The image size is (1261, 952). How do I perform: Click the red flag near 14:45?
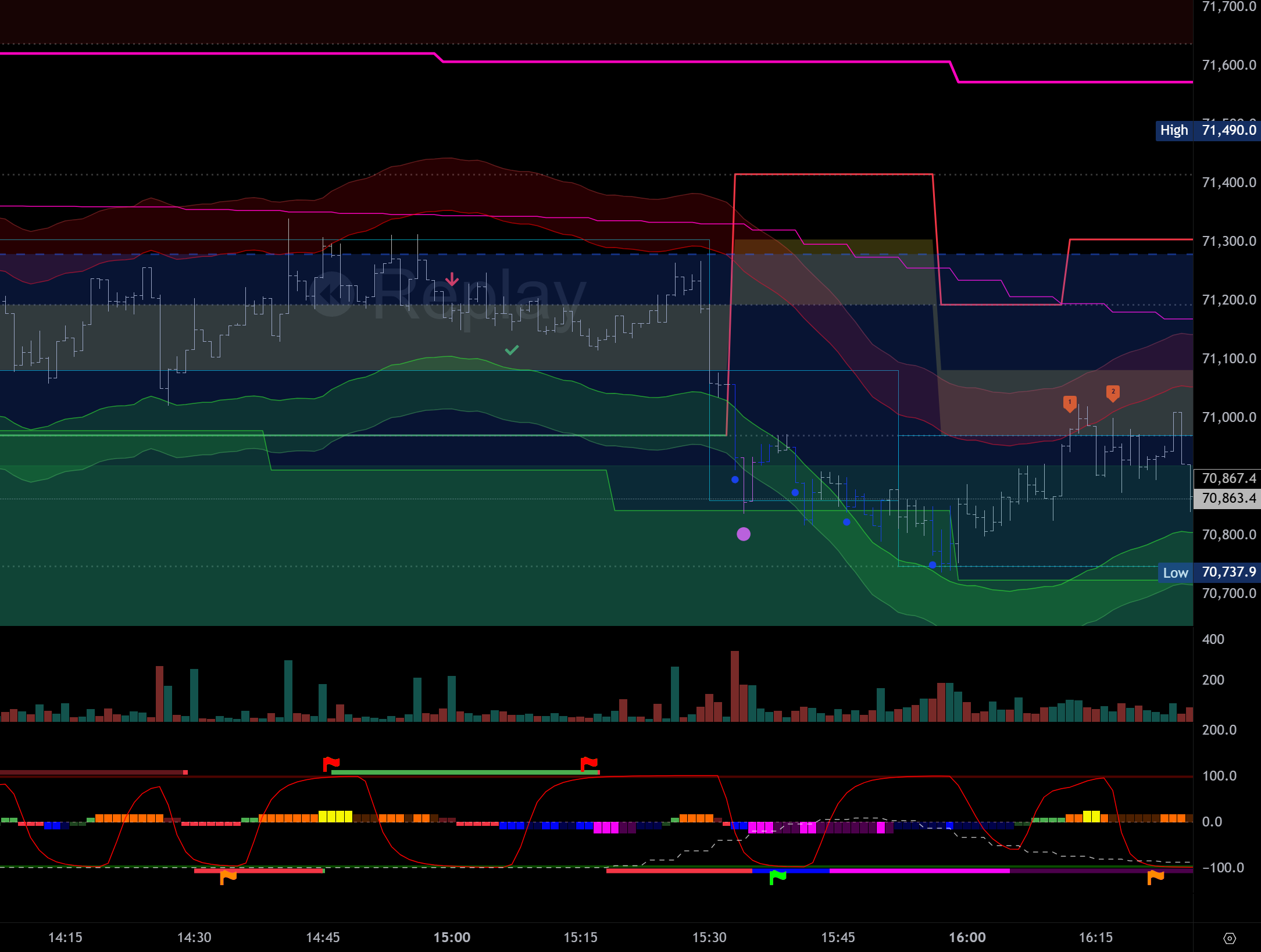(331, 763)
